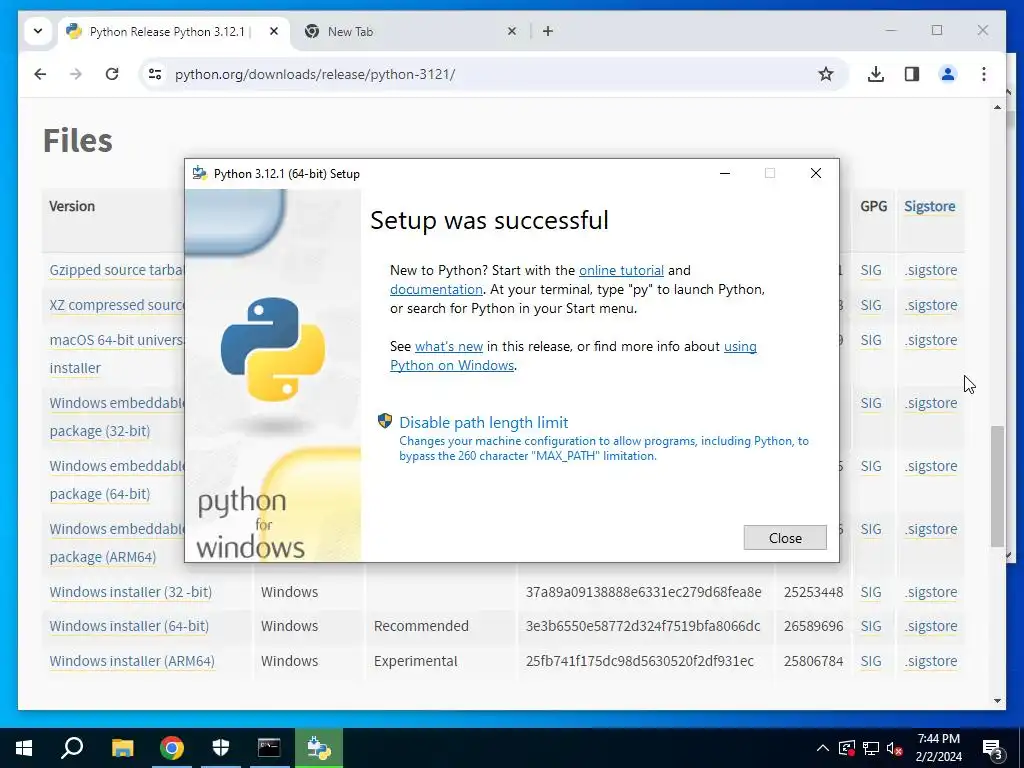Click scrollbar up arrow at page top

point(997,107)
